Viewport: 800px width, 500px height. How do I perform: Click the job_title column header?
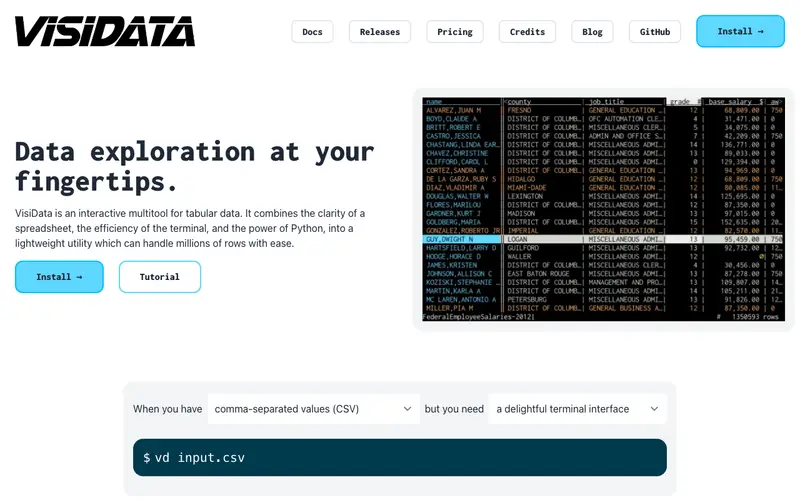pos(606,102)
